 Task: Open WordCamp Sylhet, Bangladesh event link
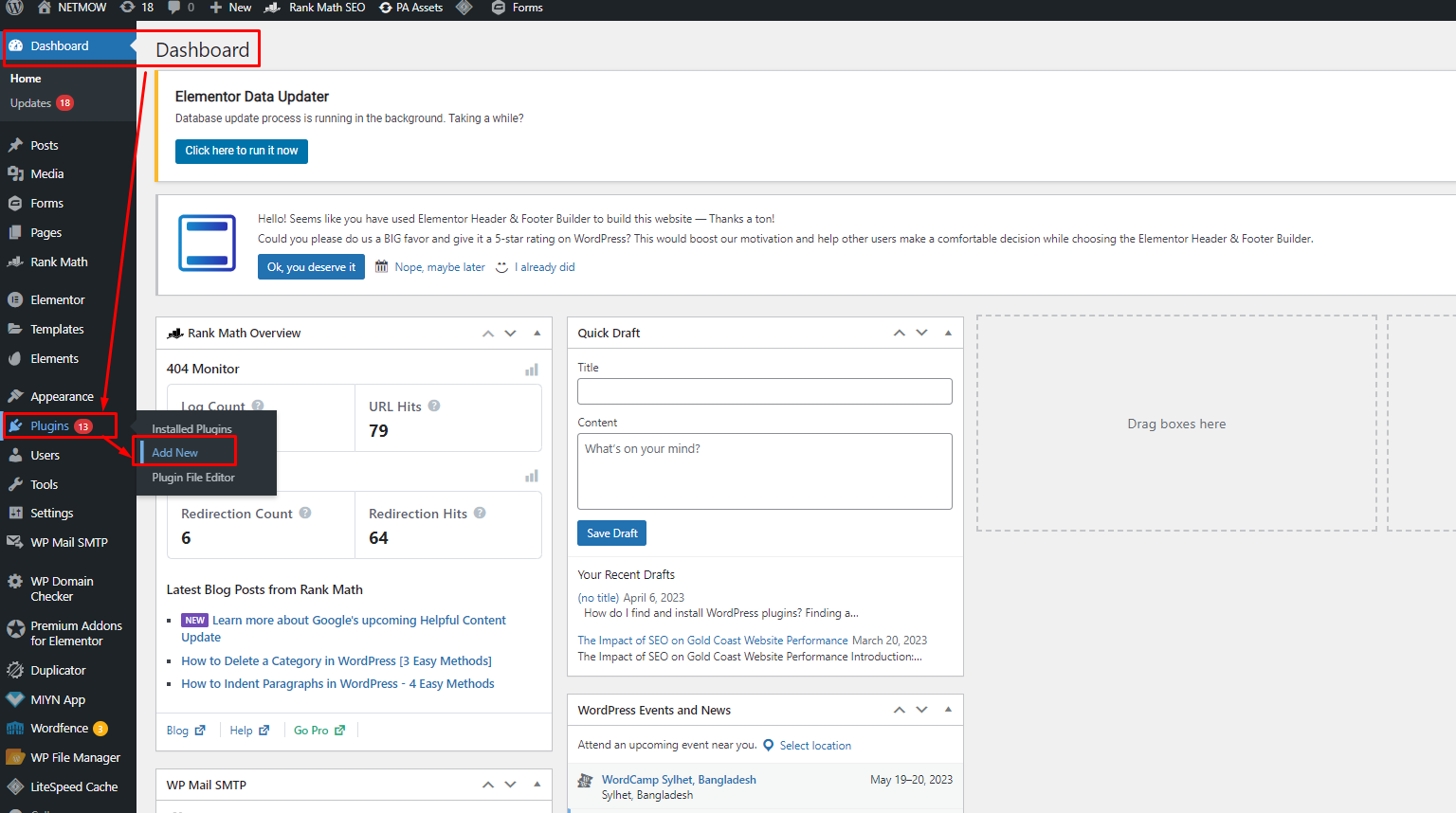679,780
